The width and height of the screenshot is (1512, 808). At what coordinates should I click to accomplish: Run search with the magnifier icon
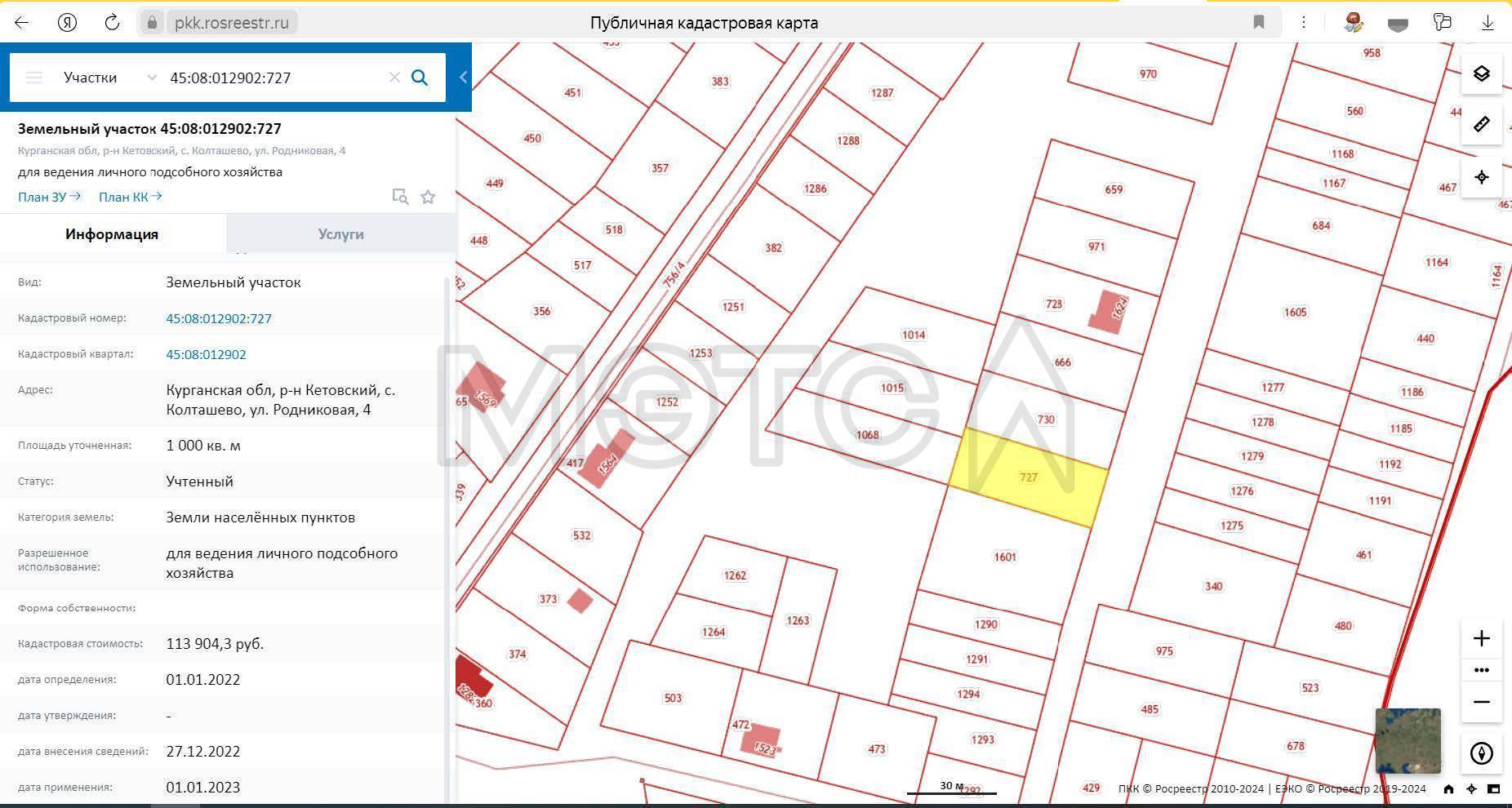coord(420,78)
